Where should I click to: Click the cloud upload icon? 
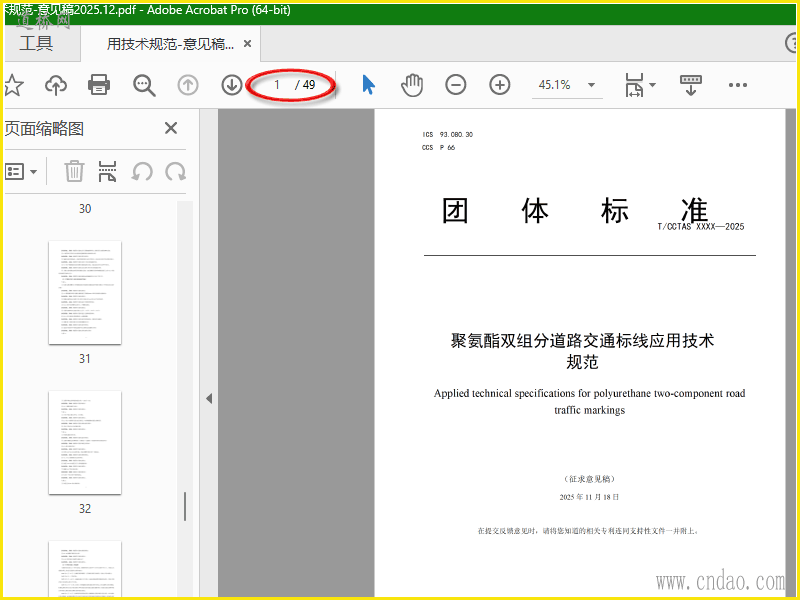pyautogui.click(x=56, y=85)
